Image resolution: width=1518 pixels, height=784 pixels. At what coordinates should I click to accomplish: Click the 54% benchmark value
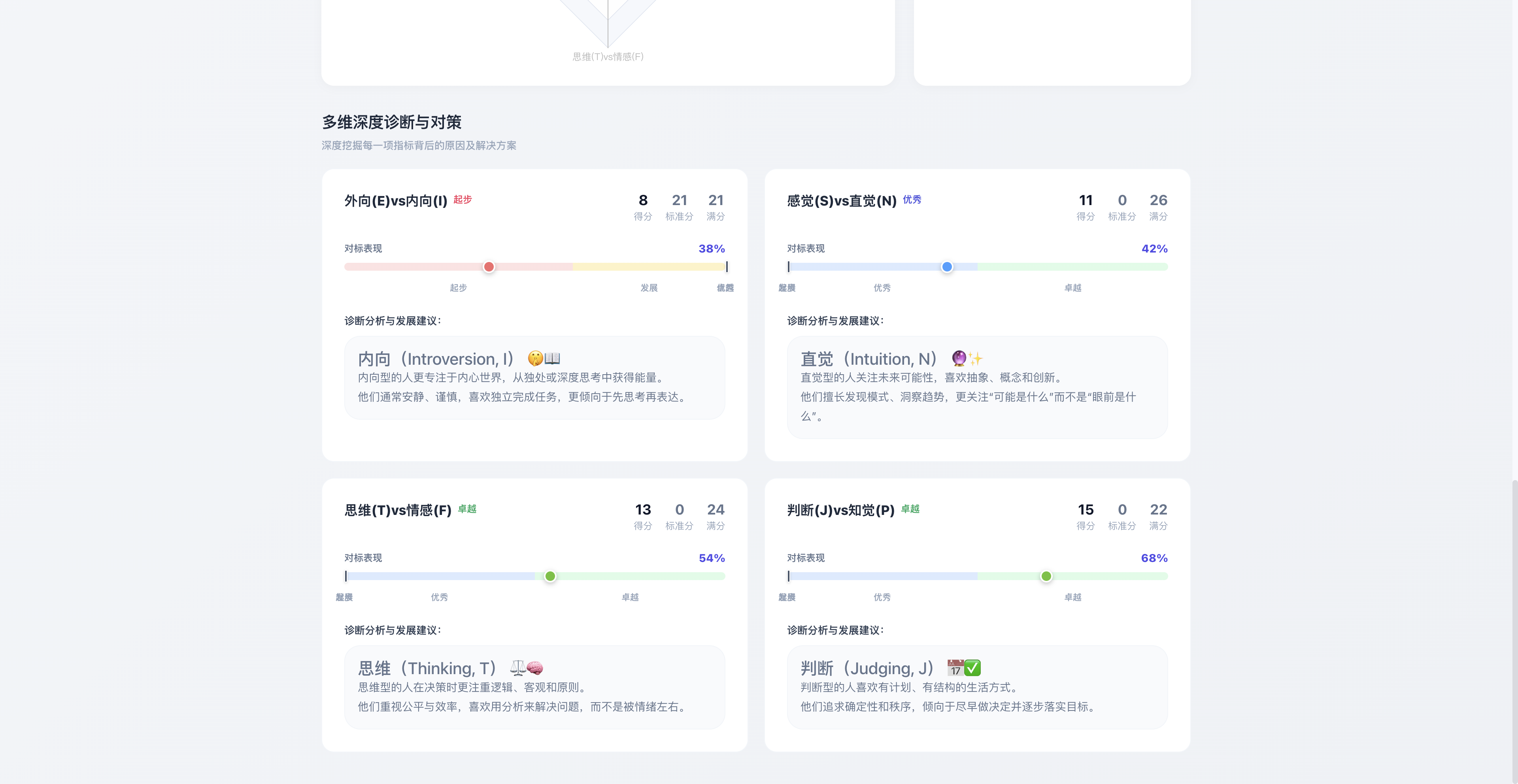click(712, 558)
